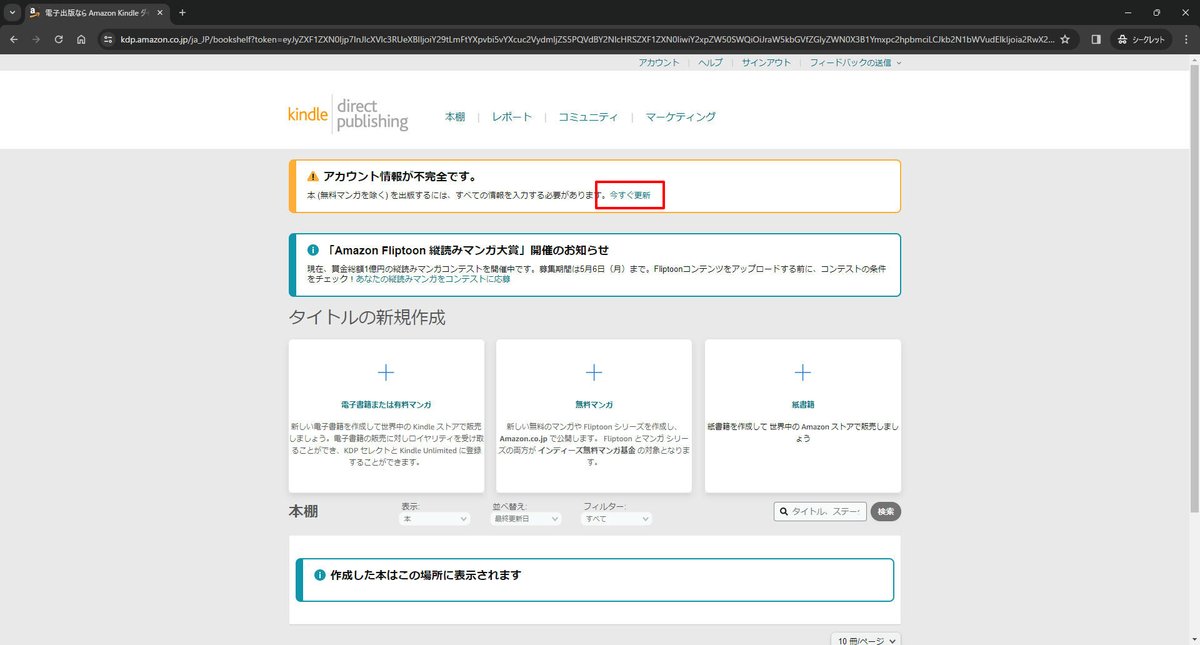Open the 表示 dropdown set to 本
This screenshot has width=1200, height=645.
(x=435, y=519)
